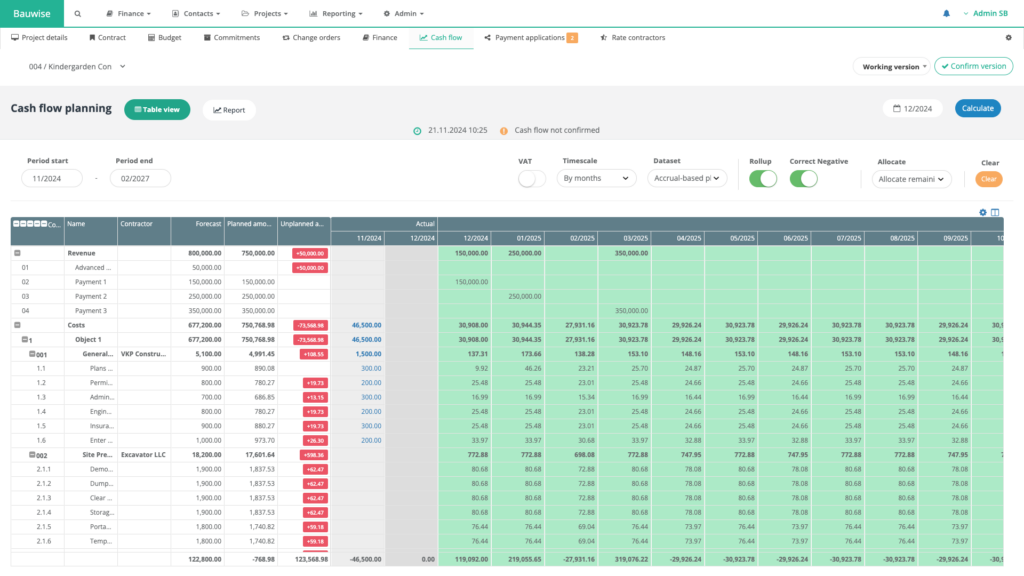1024x576 pixels.
Task: Collapse the Revenue row group
Action: point(18,253)
